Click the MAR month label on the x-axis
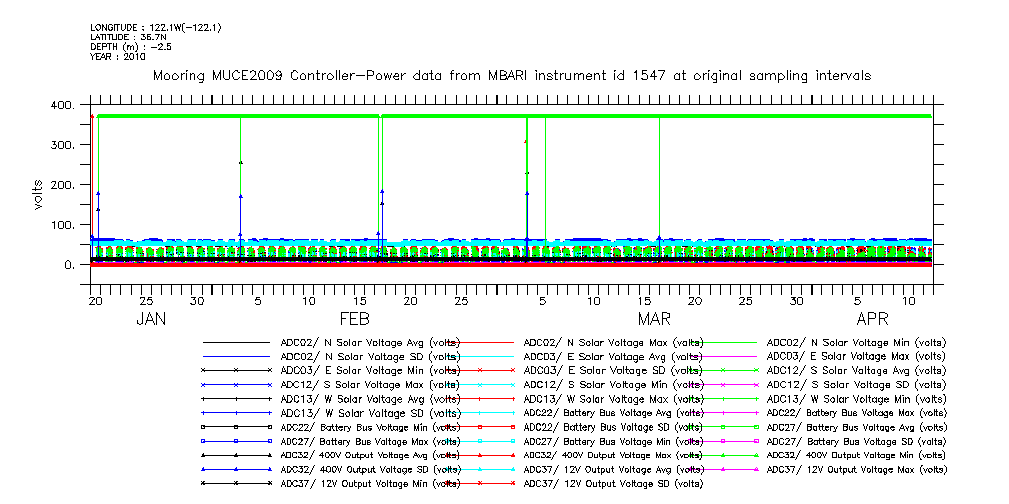The image size is (1009, 504). click(654, 319)
